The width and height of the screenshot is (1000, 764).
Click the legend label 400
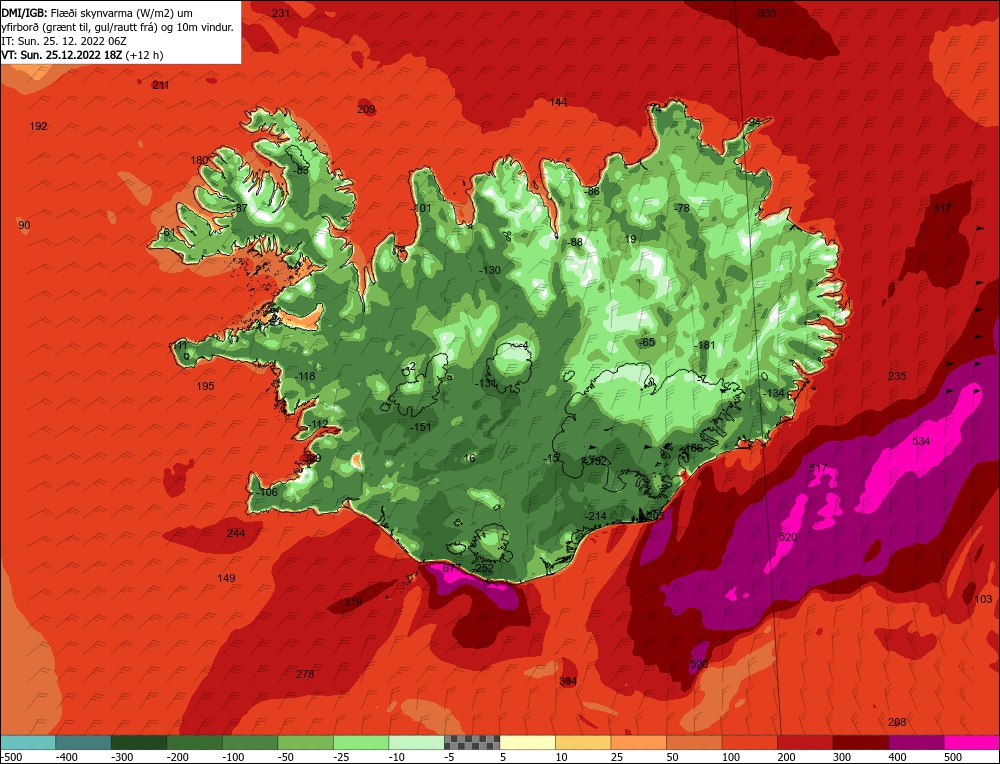pos(897,757)
